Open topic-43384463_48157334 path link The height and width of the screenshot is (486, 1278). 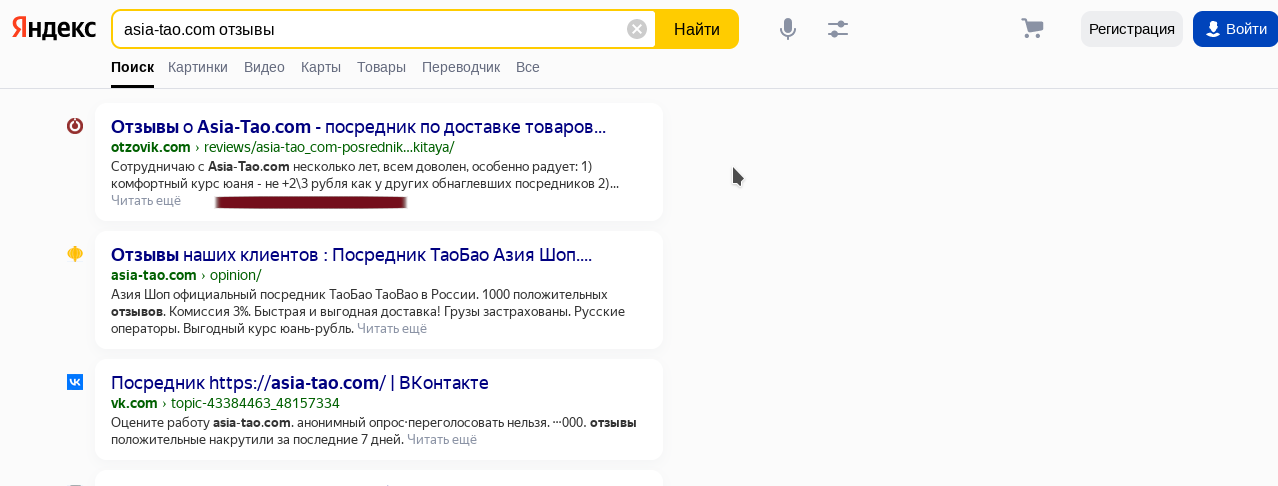click(255, 403)
